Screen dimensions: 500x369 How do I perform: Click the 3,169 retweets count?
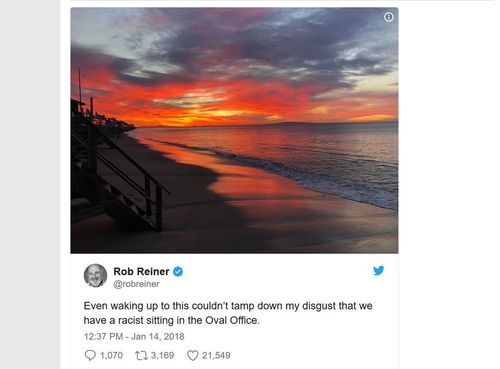(162, 355)
